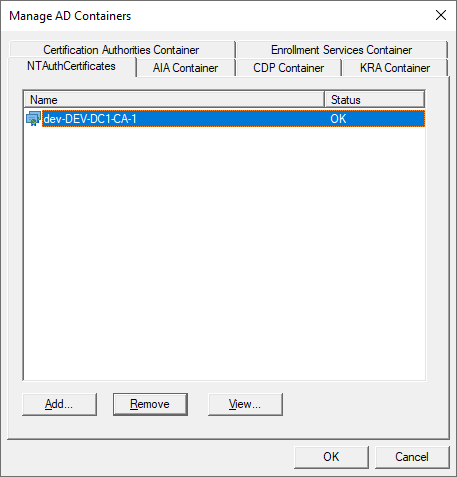The width and height of the screenshot is (457, 477).
Task: Click the divider between Name and Status columns
Action: click(x=325, y=100)
